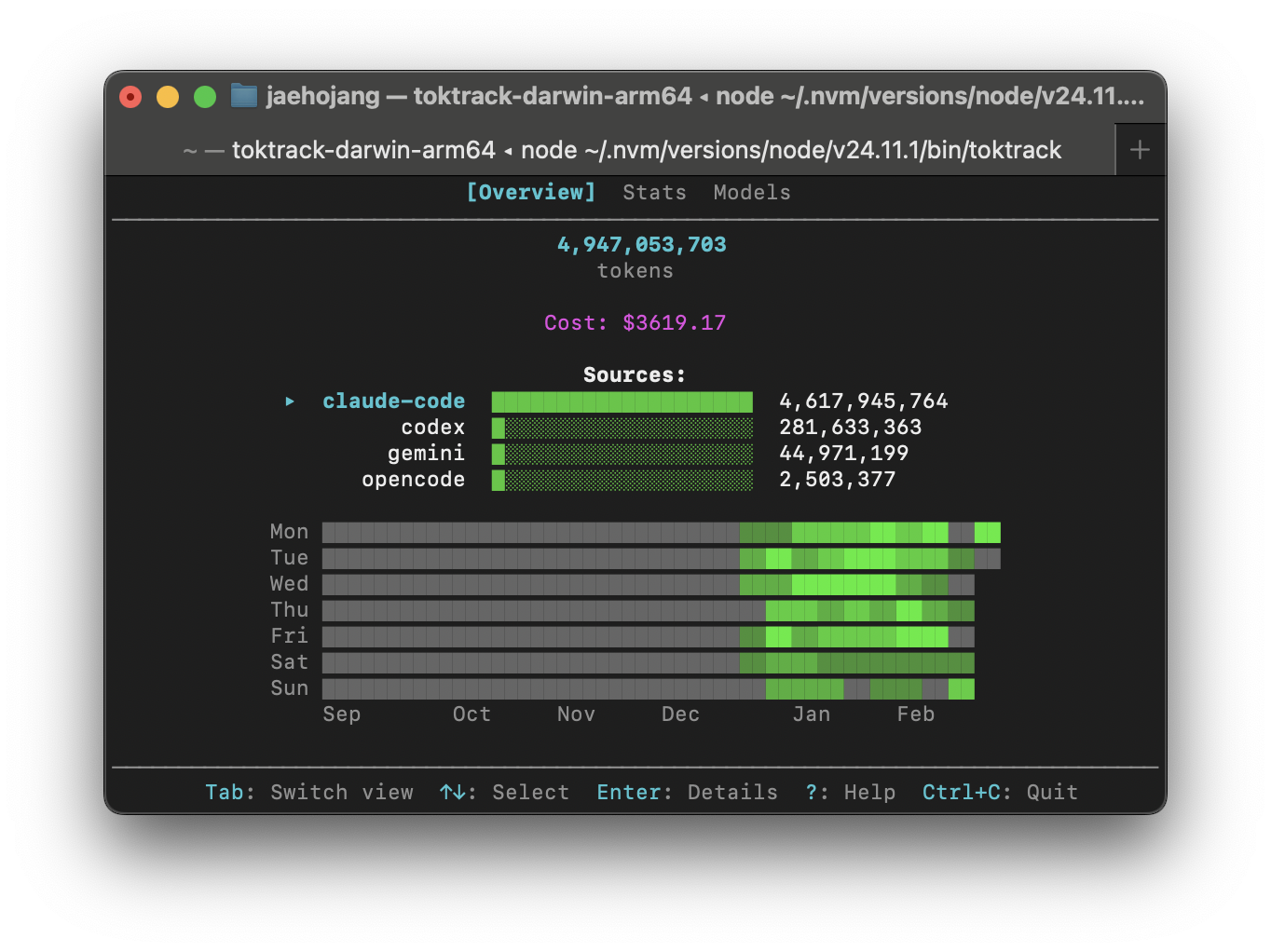Click the Help hint in the footer
1271x952 pixels.
tap(850, 792)
